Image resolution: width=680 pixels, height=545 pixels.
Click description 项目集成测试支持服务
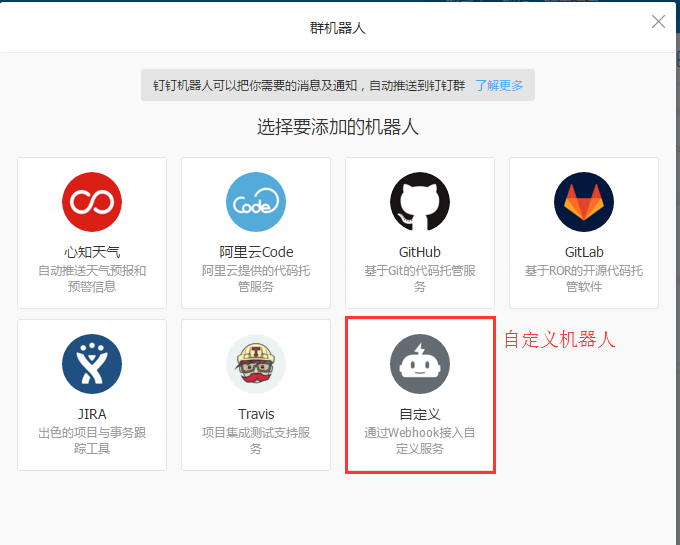click(x=256, y=440)
